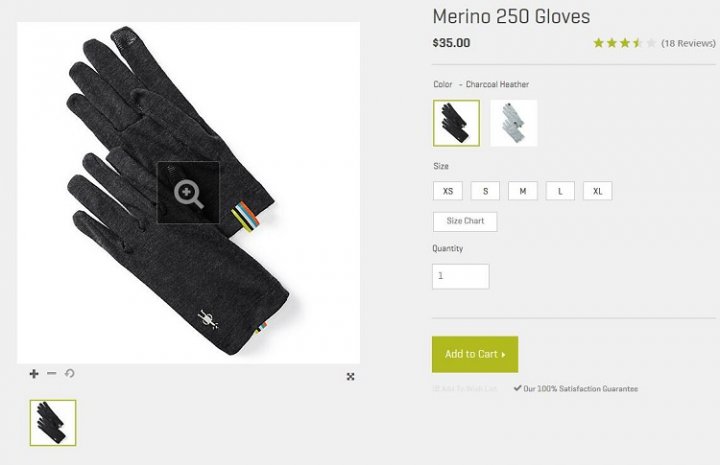This screenshot has height=465, width=720.
Task: Select size S
Action: 485,191
